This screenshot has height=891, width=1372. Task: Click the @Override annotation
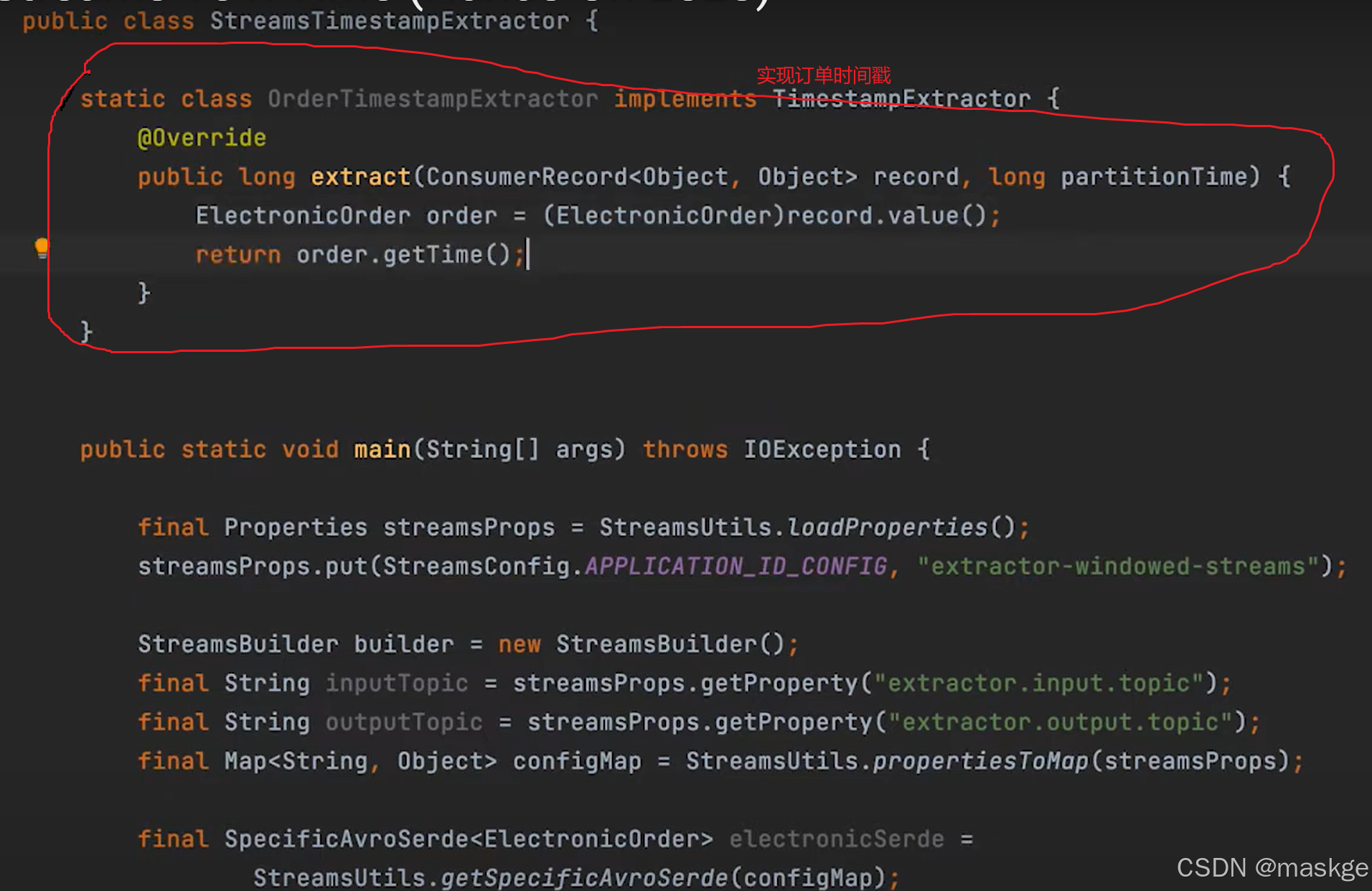click(202, 137)
